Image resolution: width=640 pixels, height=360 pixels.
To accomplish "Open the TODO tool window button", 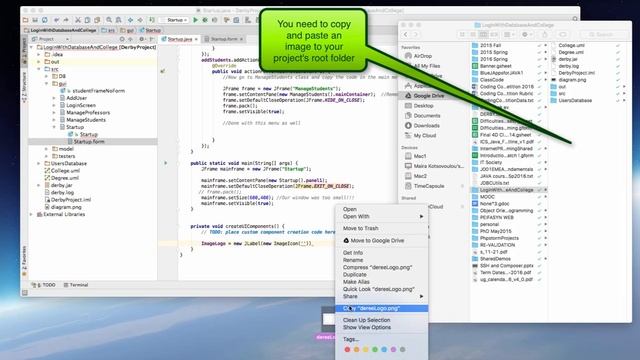I will (44, 285).
